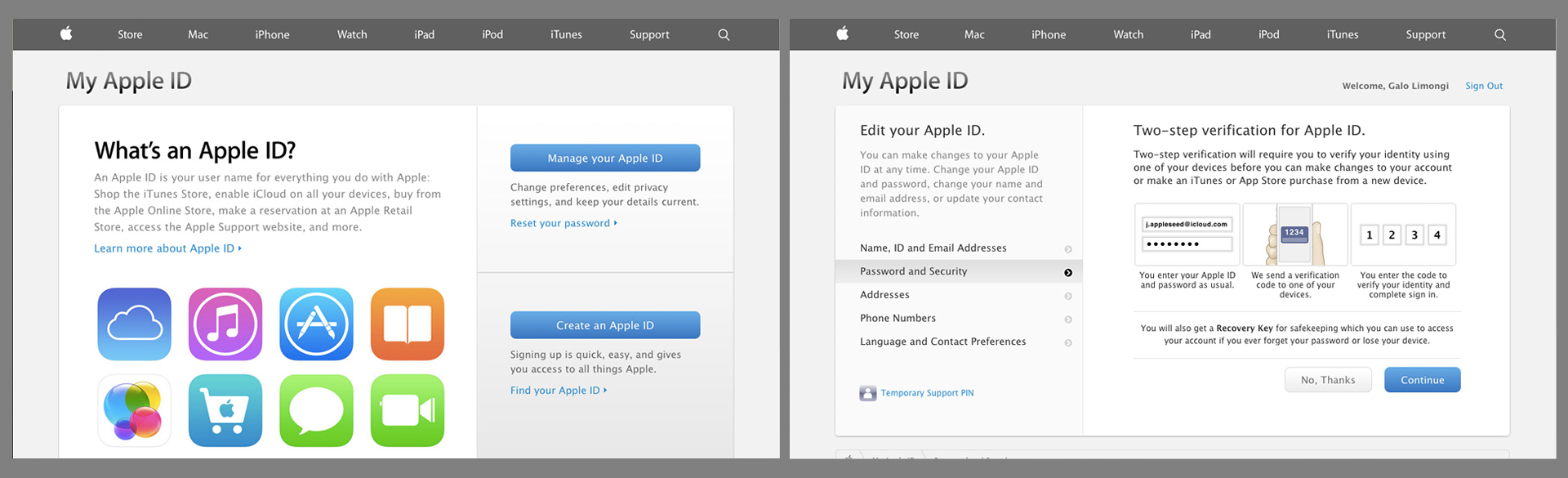Click the orange iBooks icon
This screenshot has height=478, width=1568.
[408, 324]
